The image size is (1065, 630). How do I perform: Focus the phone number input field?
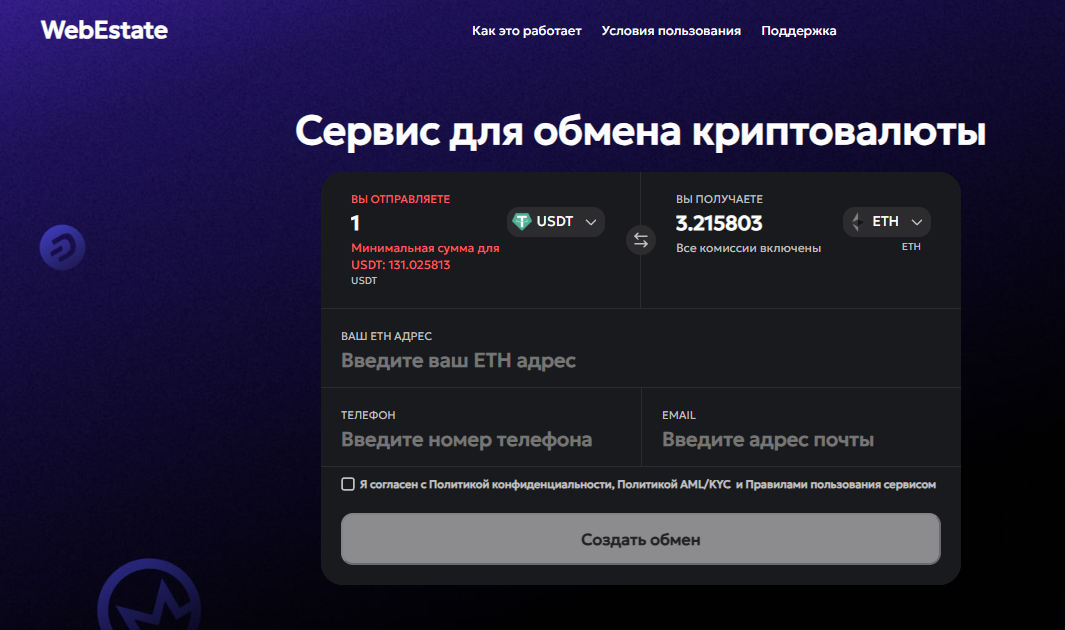click(x=481, y=439)
